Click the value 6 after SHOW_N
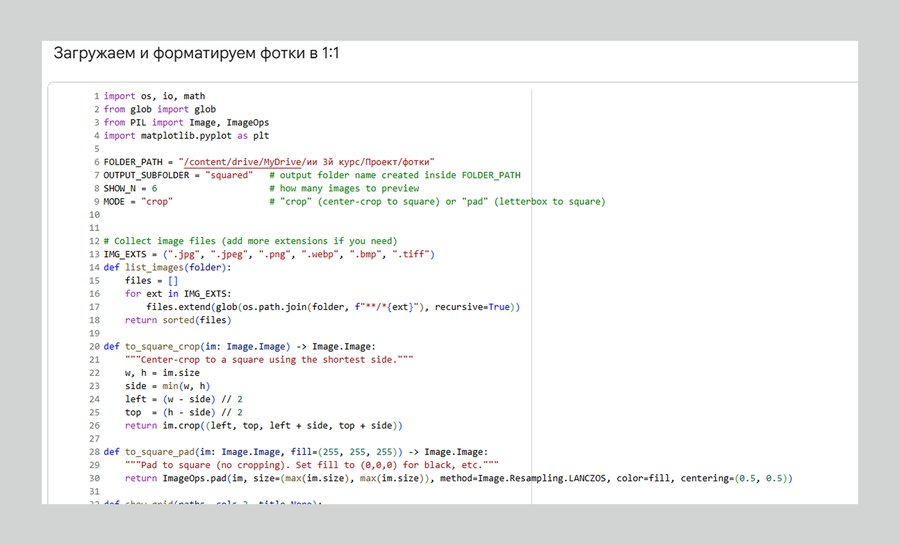 155,188
